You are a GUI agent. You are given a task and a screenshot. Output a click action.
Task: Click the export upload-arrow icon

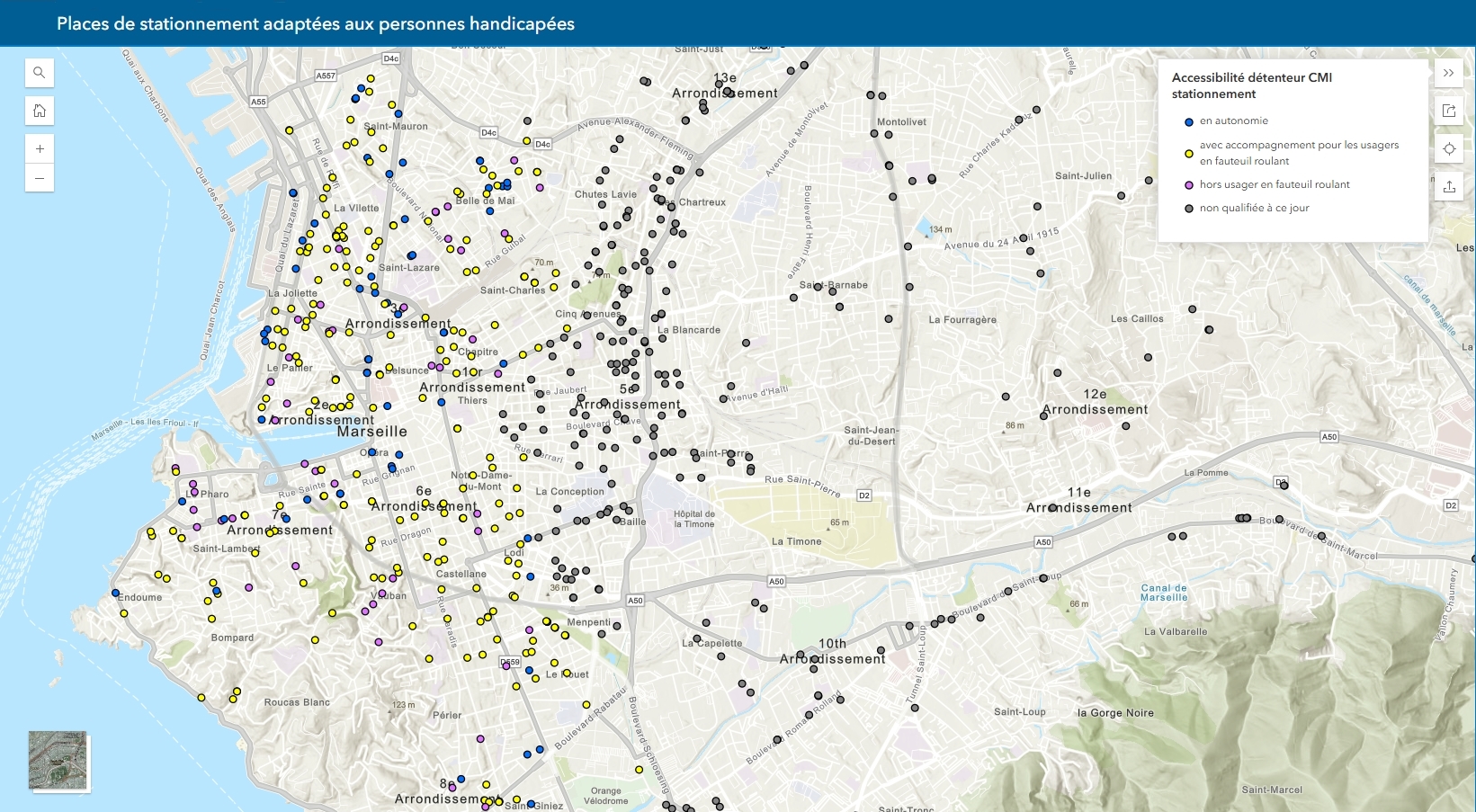tap(1449, 187)
